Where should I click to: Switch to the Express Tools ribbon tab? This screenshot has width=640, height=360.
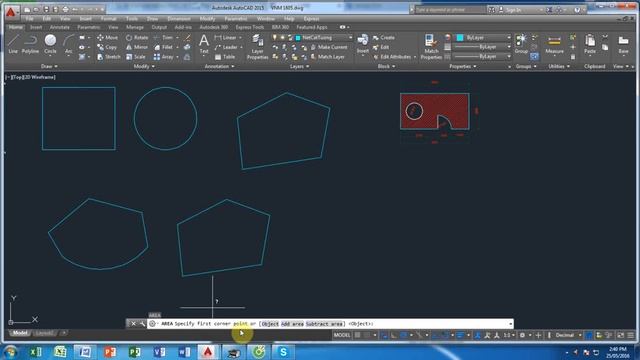point(249,27)
